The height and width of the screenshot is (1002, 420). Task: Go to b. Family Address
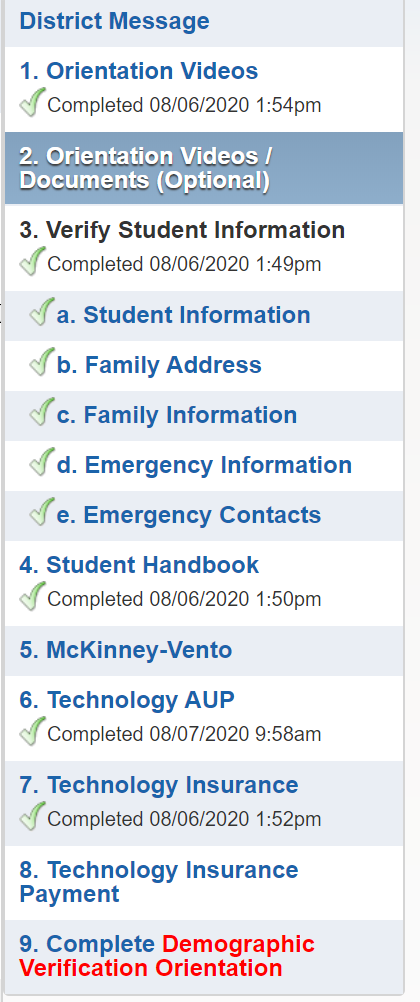point(159,365)
